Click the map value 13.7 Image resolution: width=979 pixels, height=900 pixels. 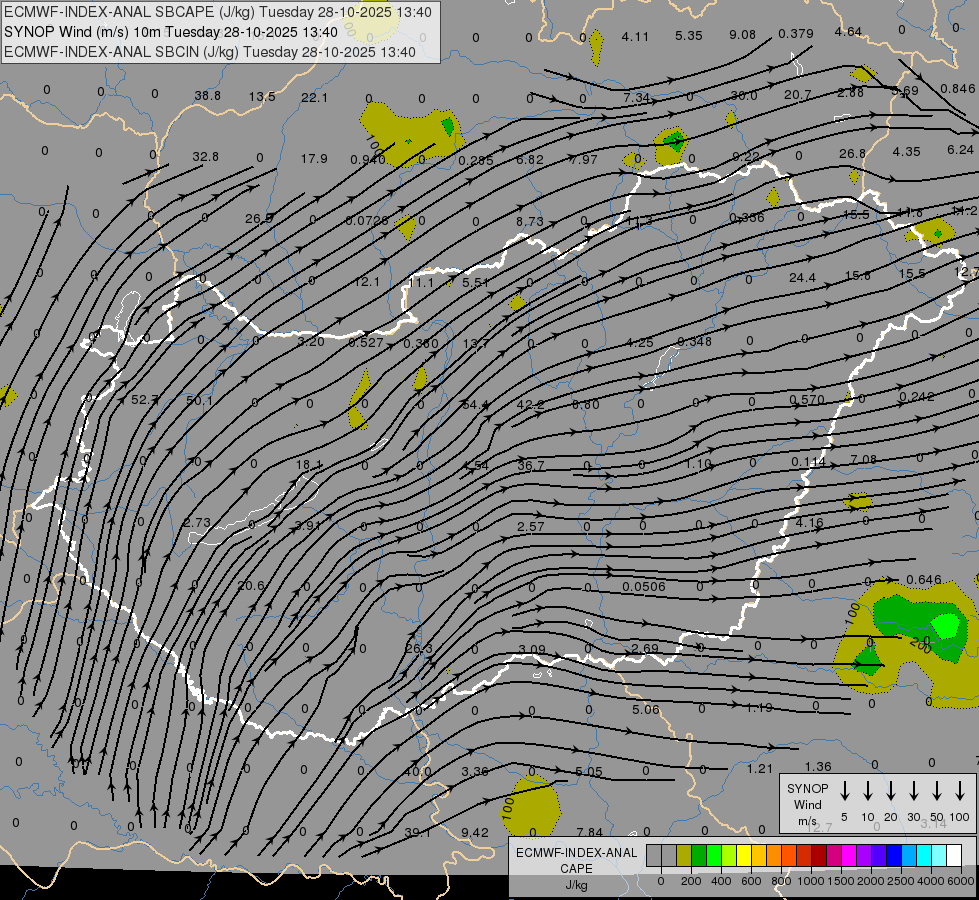(476, 343)
